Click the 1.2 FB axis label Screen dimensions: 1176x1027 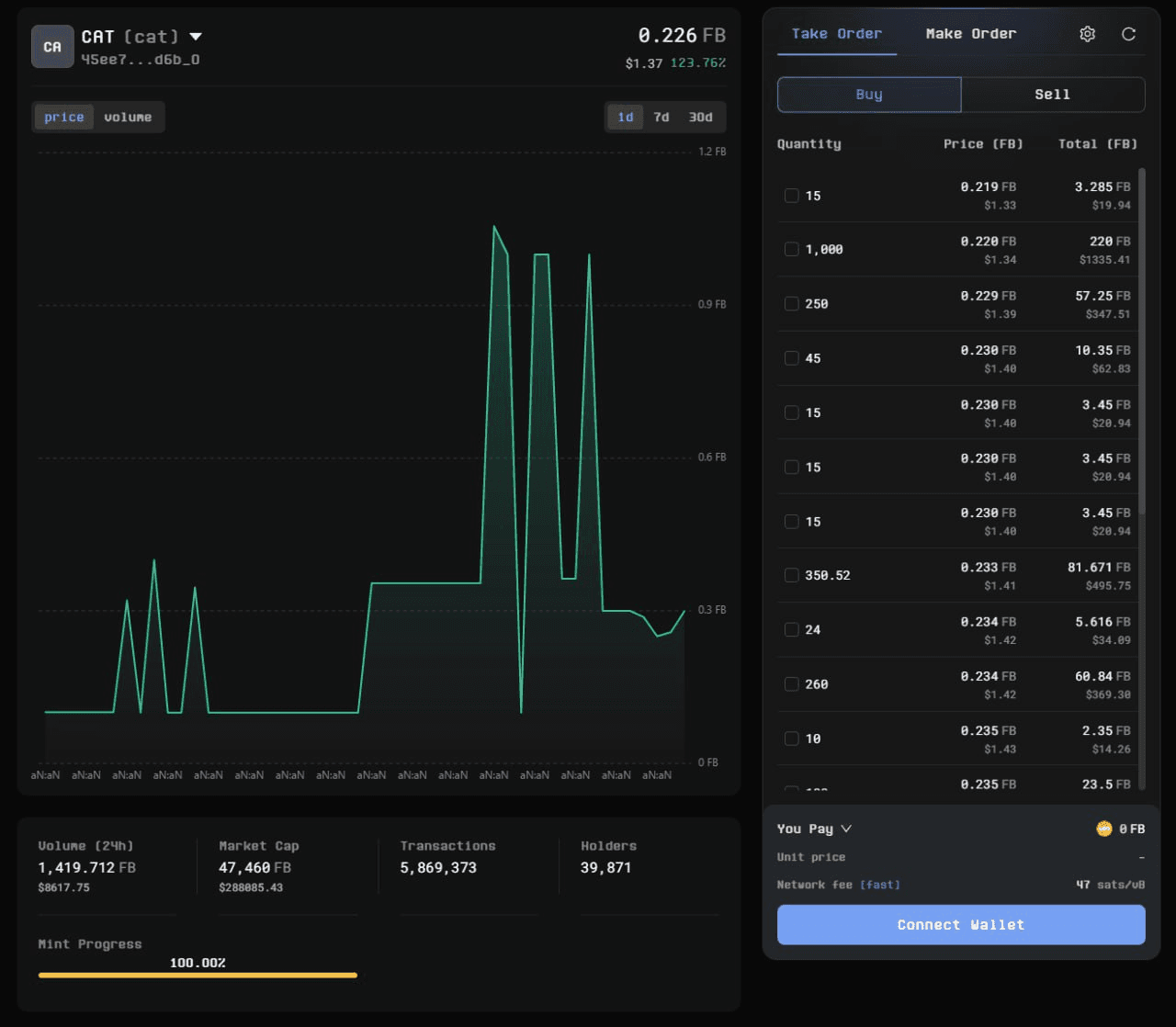[712, 152]
